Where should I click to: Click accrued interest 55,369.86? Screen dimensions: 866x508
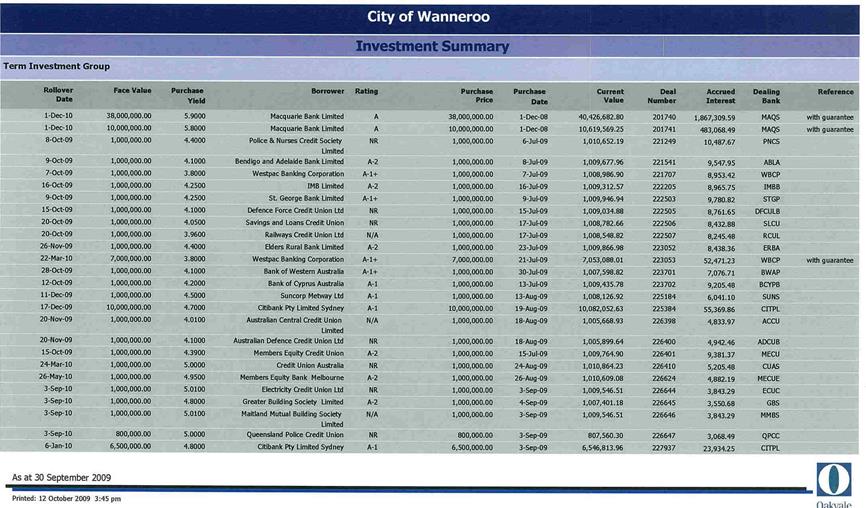(x=719, y=310)
